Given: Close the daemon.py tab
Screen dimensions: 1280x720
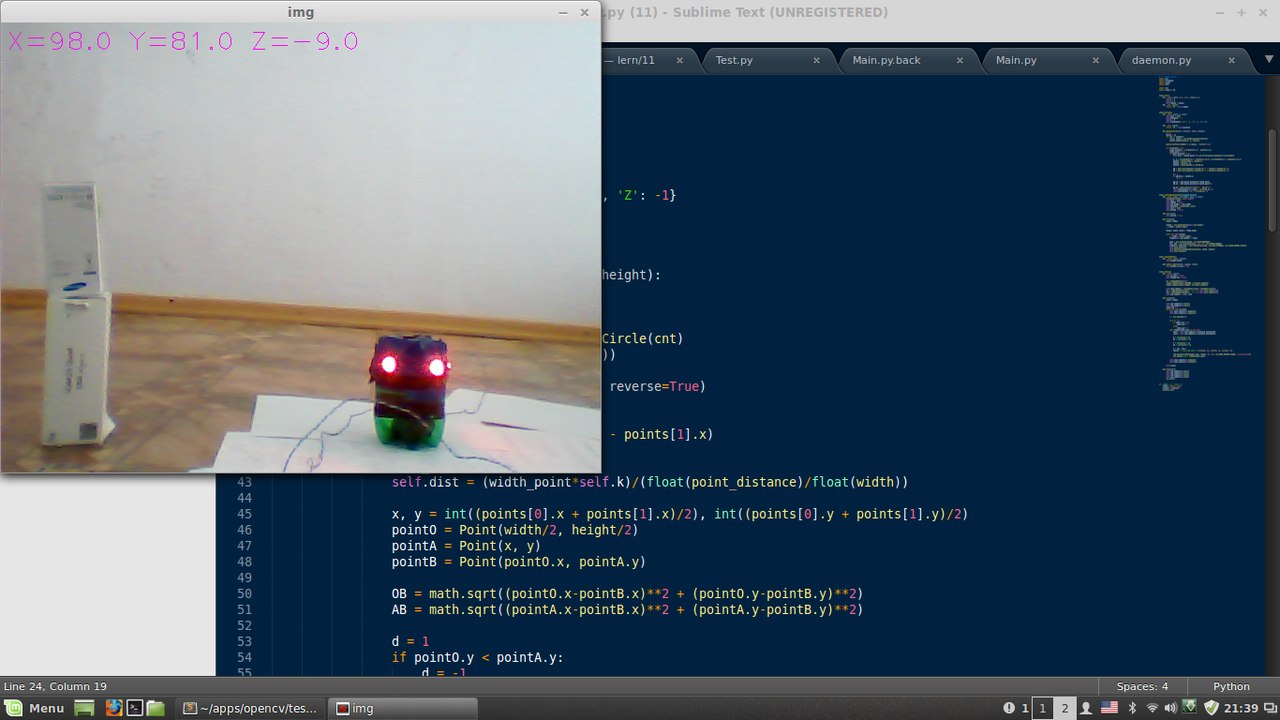Looking at the screenshot, I should 1232,60.
